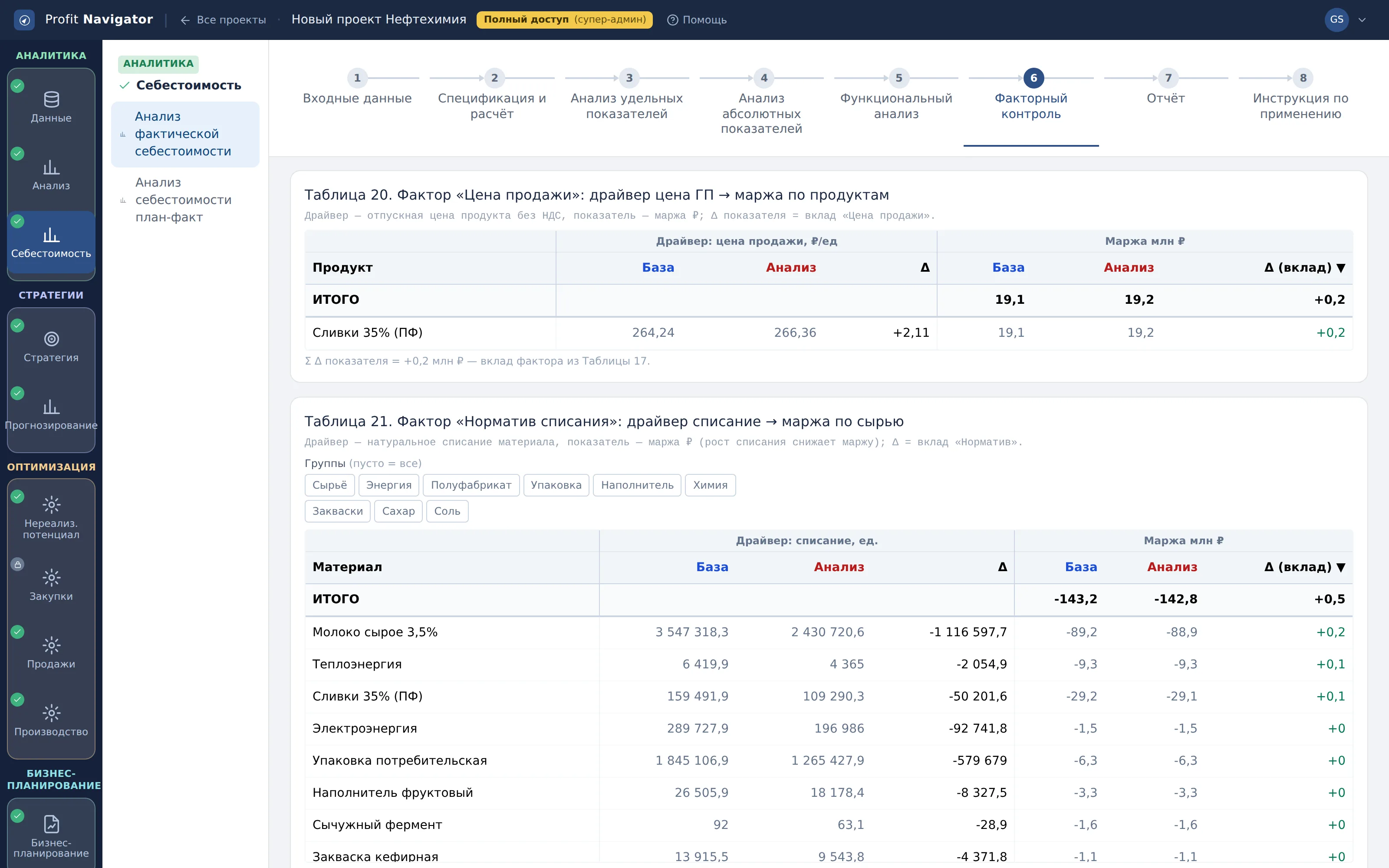1389x868 pixels.
Task: Open Прогнозирование sidebar section
Action: 51,414
